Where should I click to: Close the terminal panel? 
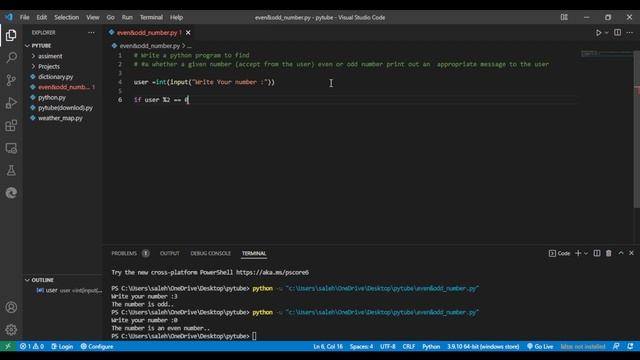point(631,253)
